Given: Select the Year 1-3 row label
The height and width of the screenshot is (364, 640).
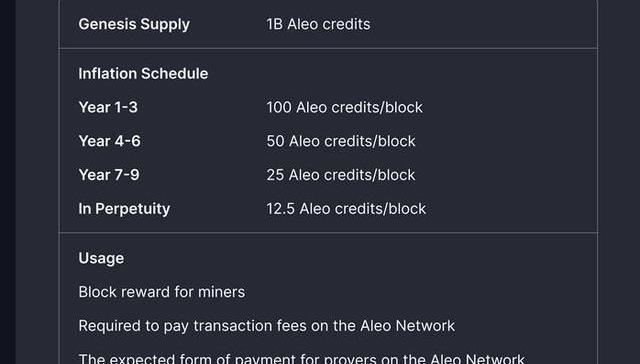Looking at the screenshot, I should point(108,107).
